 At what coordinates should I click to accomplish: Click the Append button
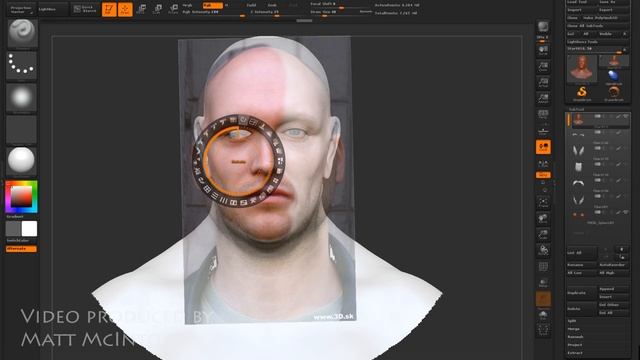click(x=613, y=289)
